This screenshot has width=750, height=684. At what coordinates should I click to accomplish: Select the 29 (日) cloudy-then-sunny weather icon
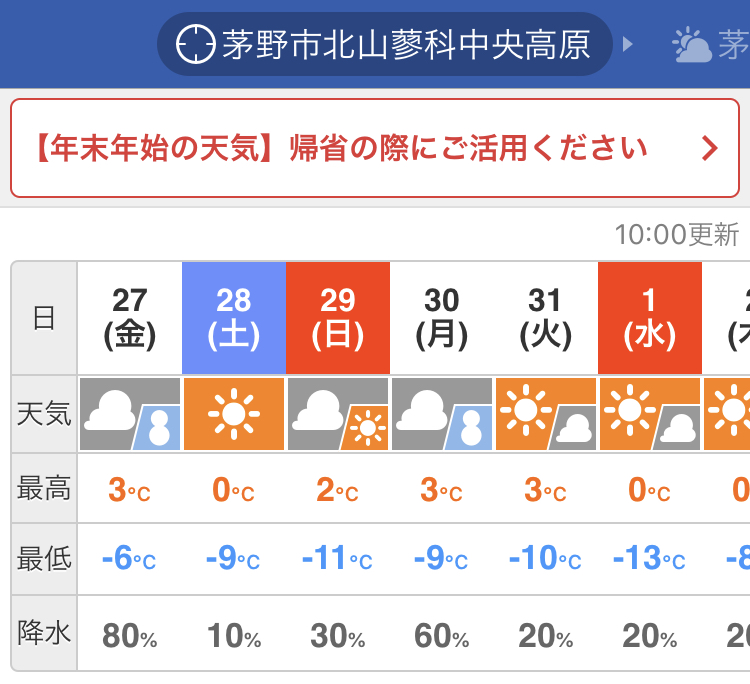pyautogui.click(x=338, y=414)
